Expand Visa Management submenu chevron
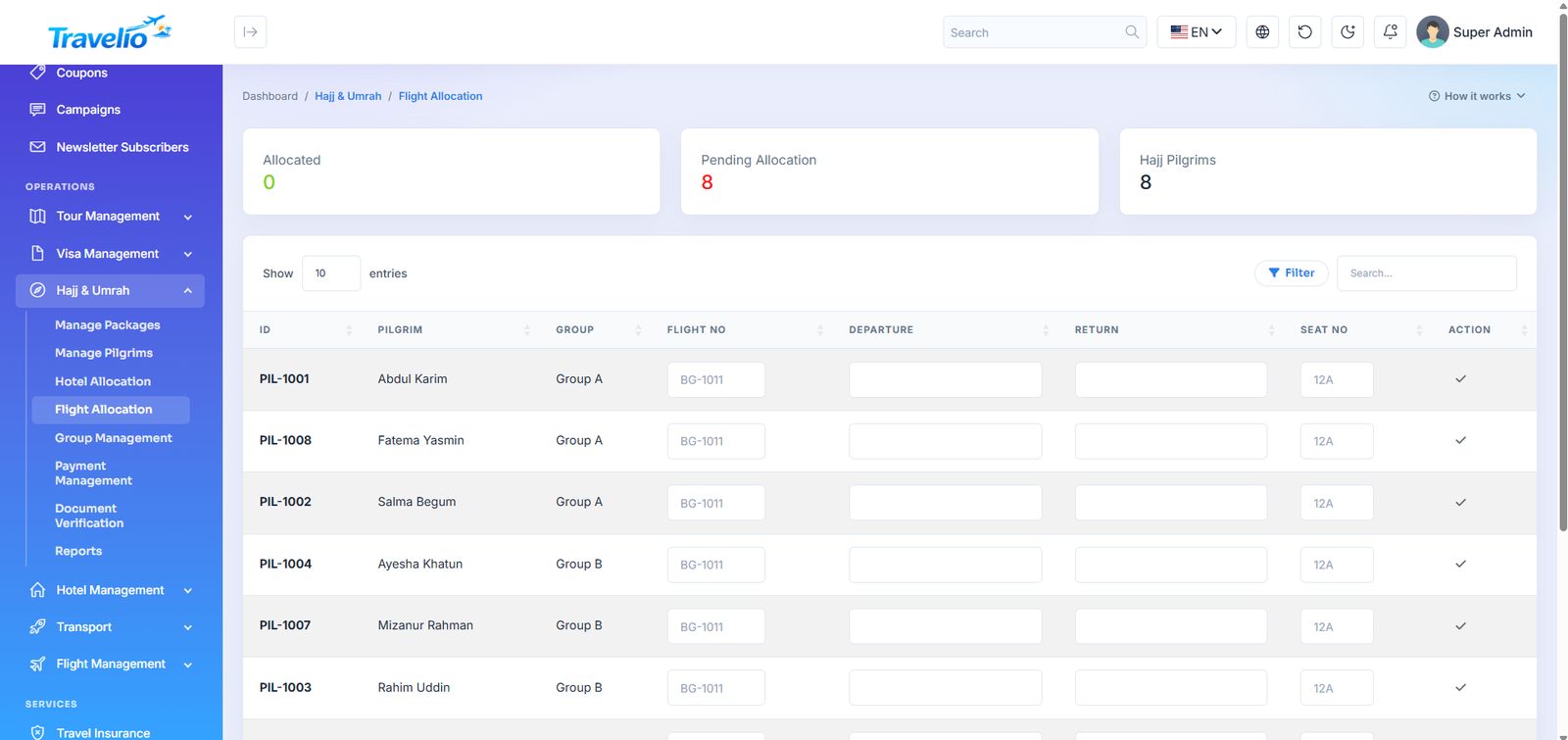The image size is (1568, 740). pyautogui.click(x=188, y=254)
